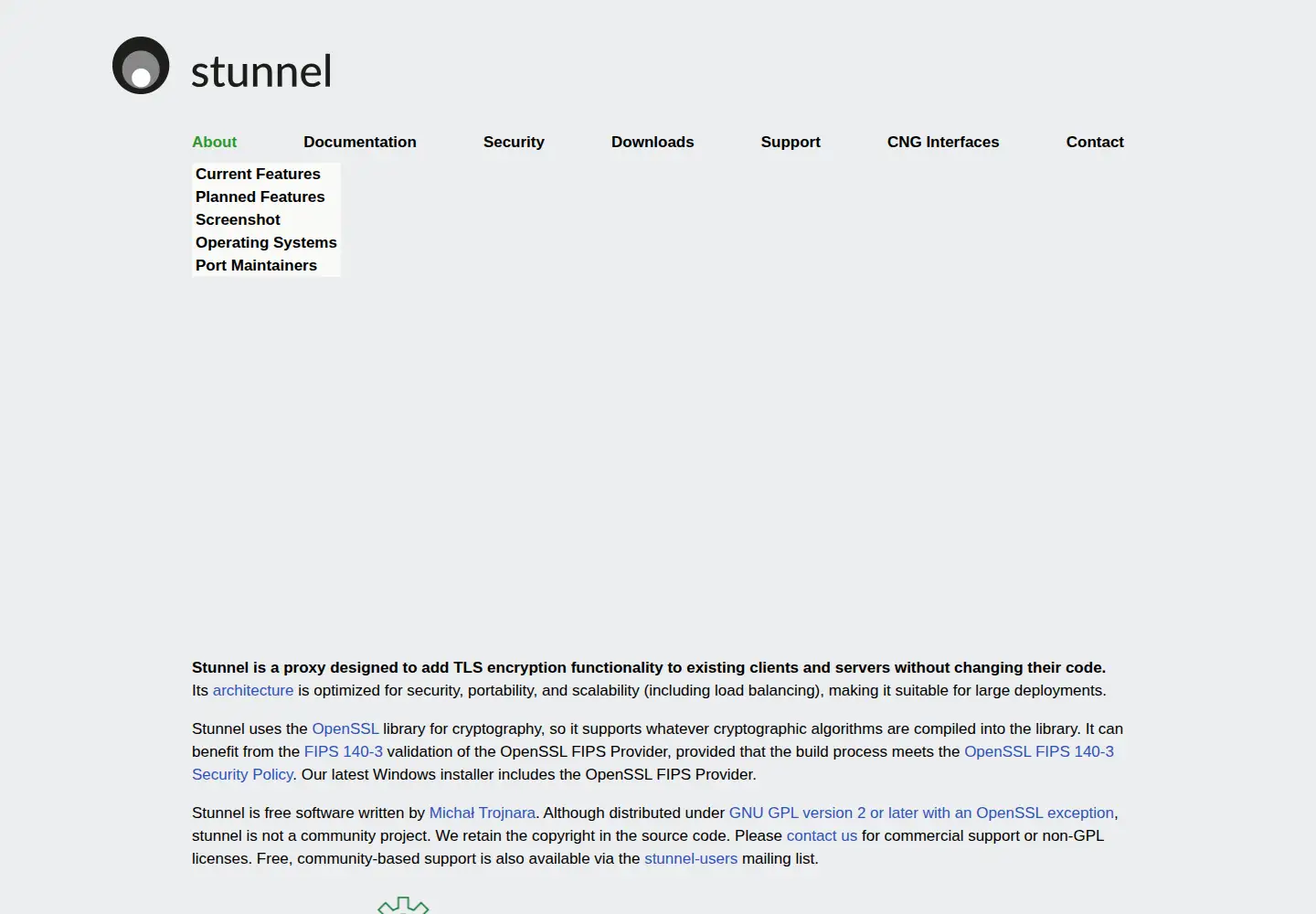The height and width of the screenshot is (914, 1316).
Task: Click the Michał Trojnara author link
Action: pos(483,813)
